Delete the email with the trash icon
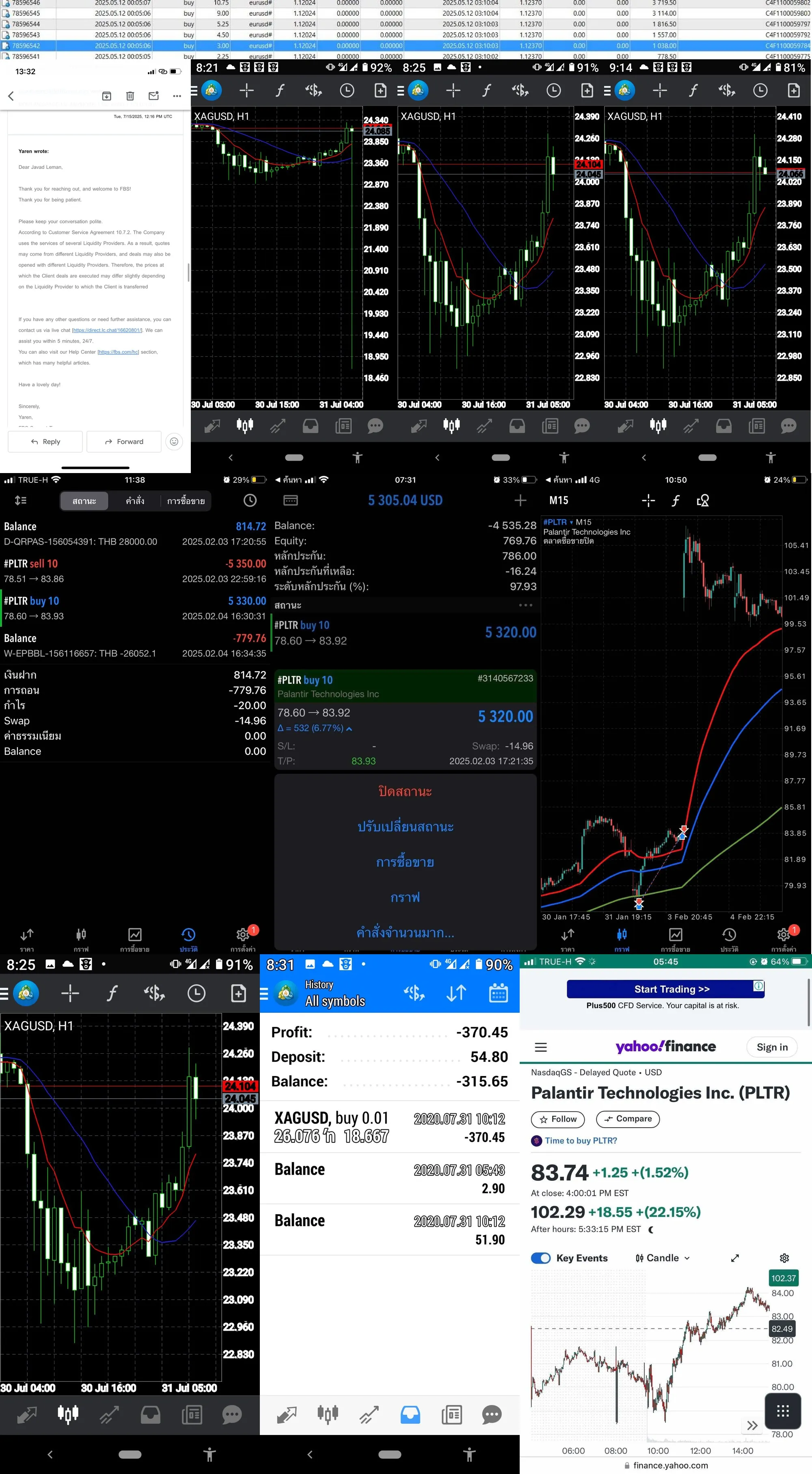The image size is (812, 1474). 130,96
